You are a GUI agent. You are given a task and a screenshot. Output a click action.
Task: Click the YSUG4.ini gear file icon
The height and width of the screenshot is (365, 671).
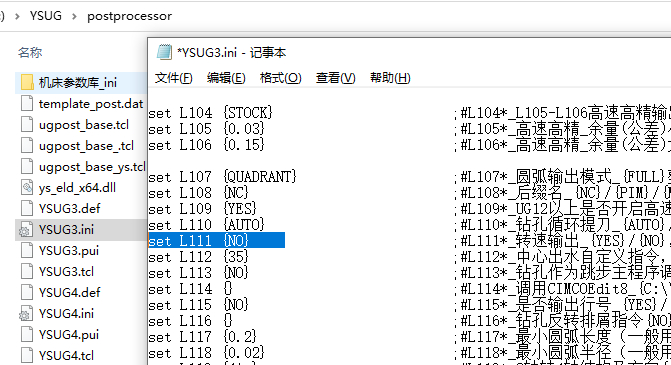(26, 313)
